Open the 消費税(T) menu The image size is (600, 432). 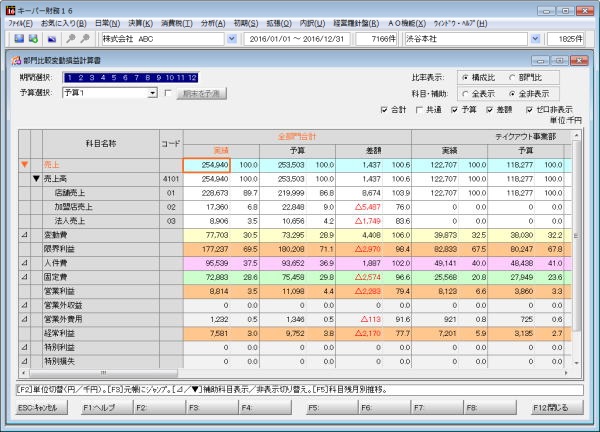[177, 24]
